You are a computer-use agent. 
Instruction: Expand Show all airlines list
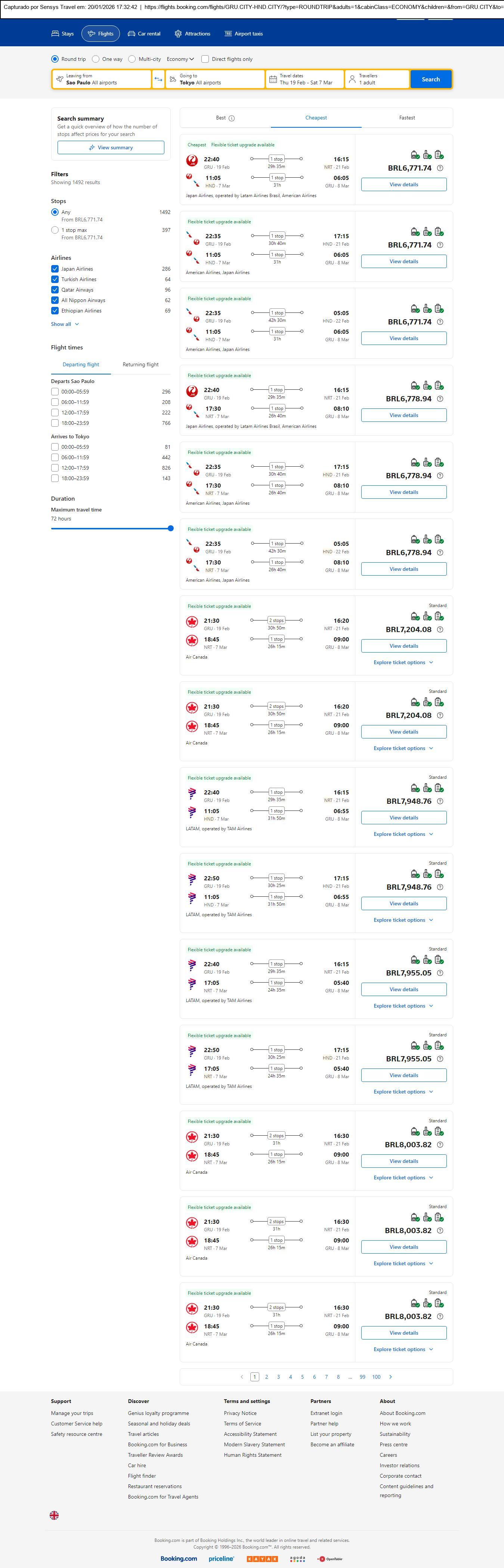coord(65,324)
